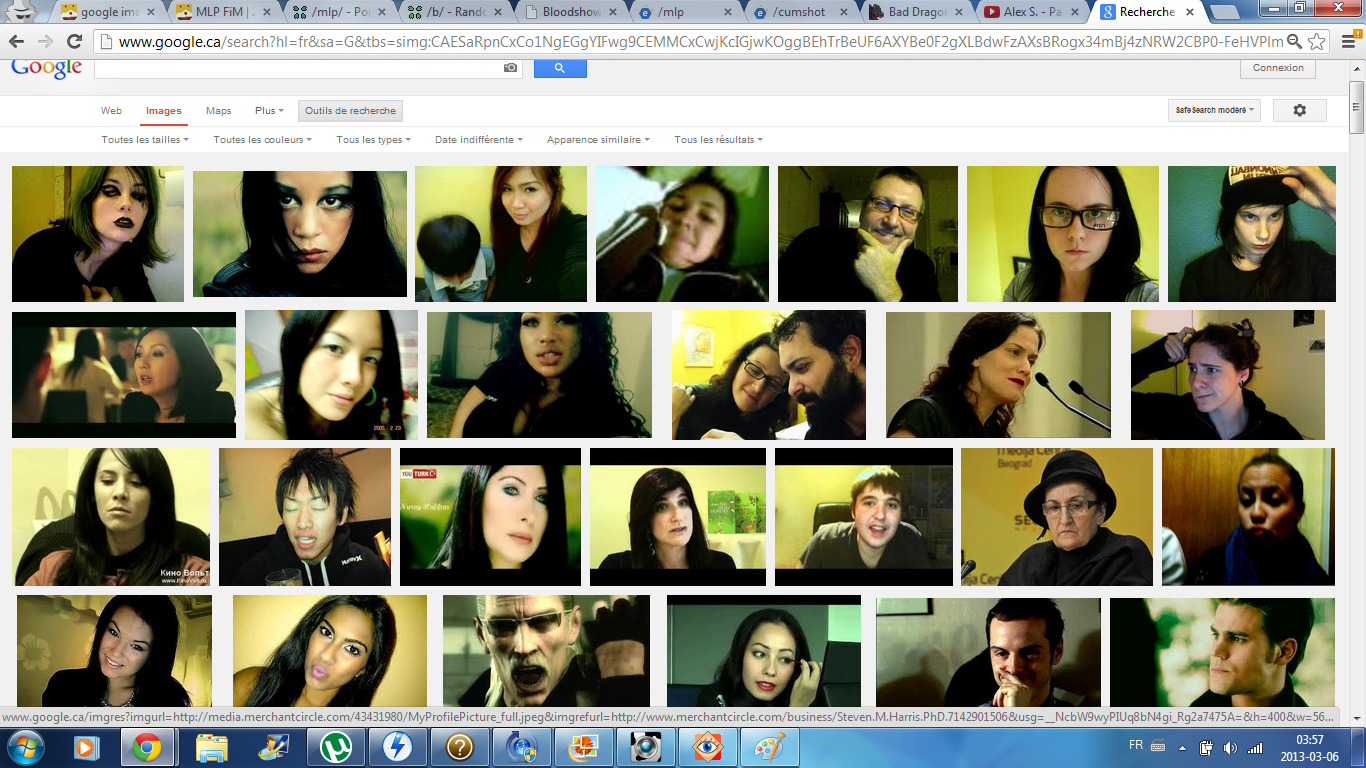This screenshot has width=1366, height=768.
Task: Open the Chrome hamburger menu
Action: point(1346,42)
